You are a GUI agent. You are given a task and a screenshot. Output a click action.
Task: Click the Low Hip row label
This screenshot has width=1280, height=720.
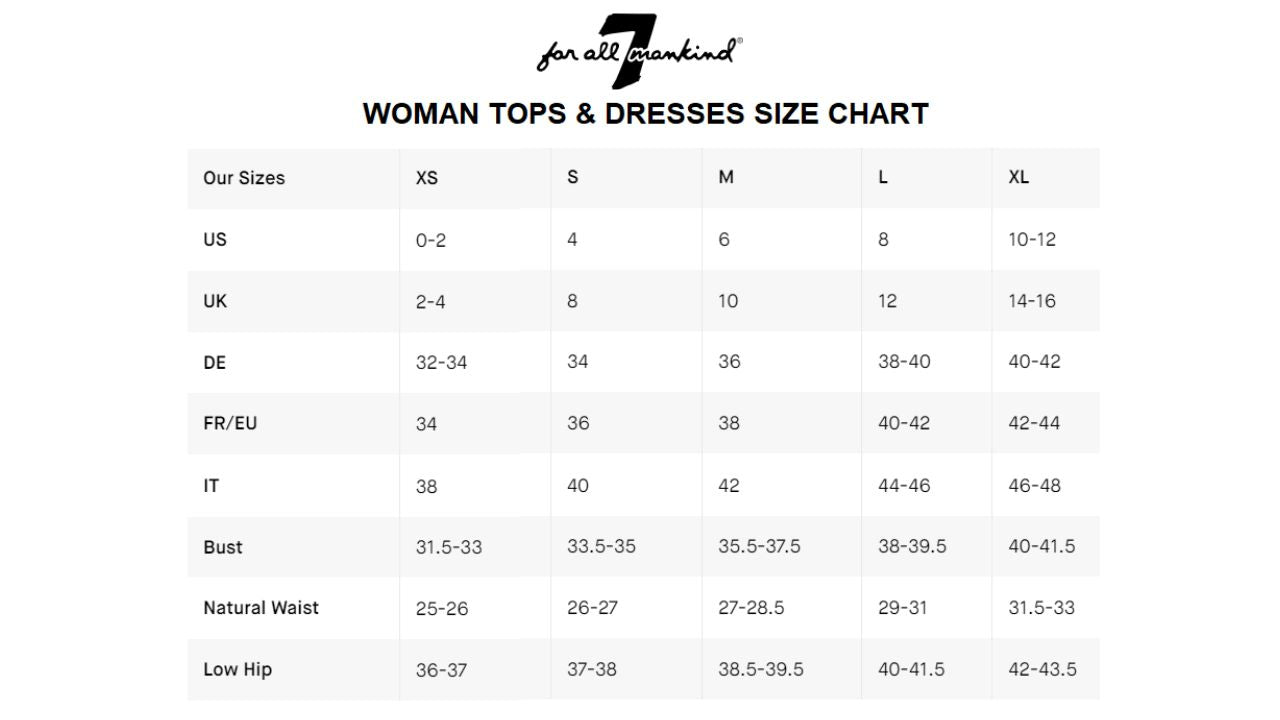pyautogui.click(x=237, y=669)
